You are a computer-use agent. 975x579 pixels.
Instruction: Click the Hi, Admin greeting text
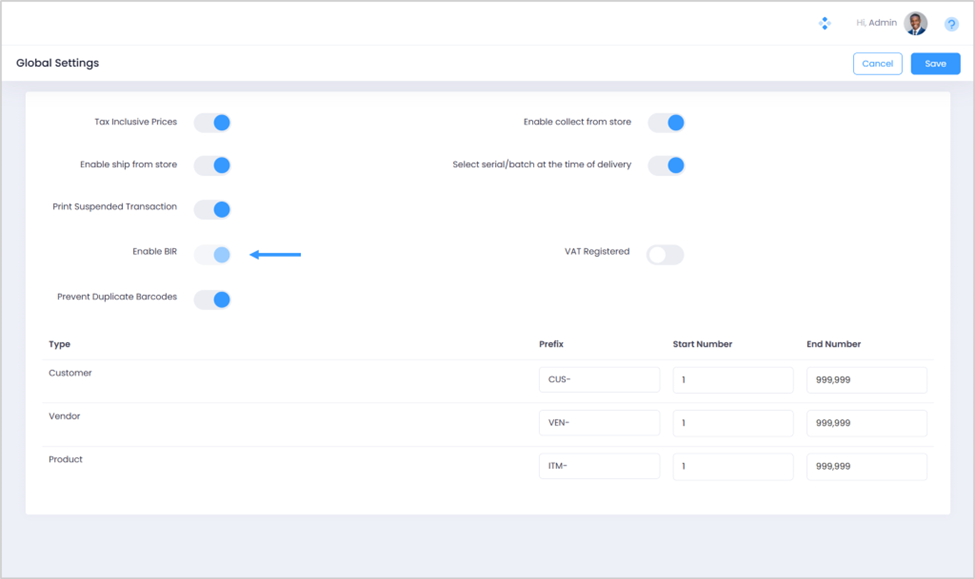coord(876,23)
